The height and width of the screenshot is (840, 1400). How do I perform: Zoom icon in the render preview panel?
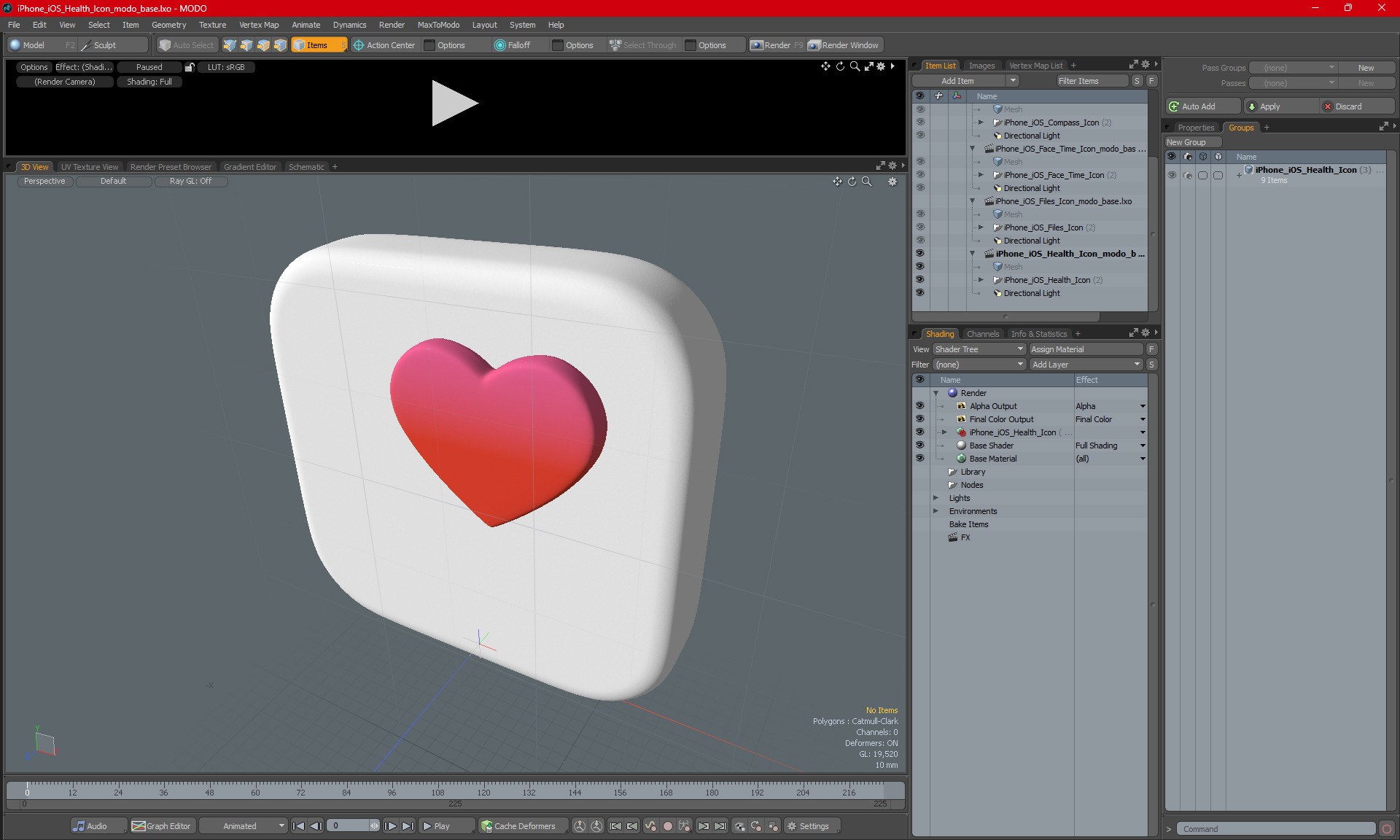855,66
